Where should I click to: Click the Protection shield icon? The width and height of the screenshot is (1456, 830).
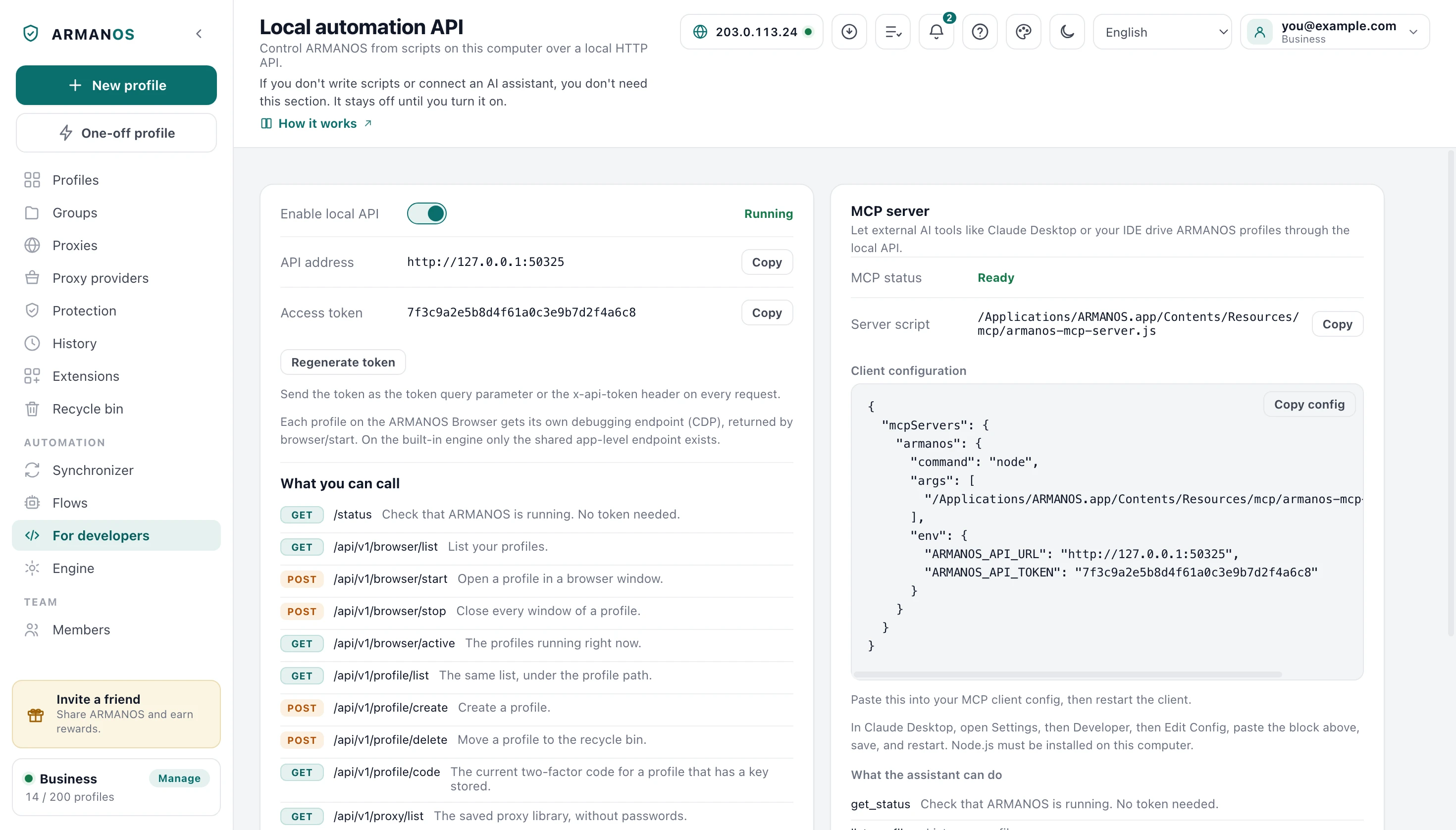point(32,311)
